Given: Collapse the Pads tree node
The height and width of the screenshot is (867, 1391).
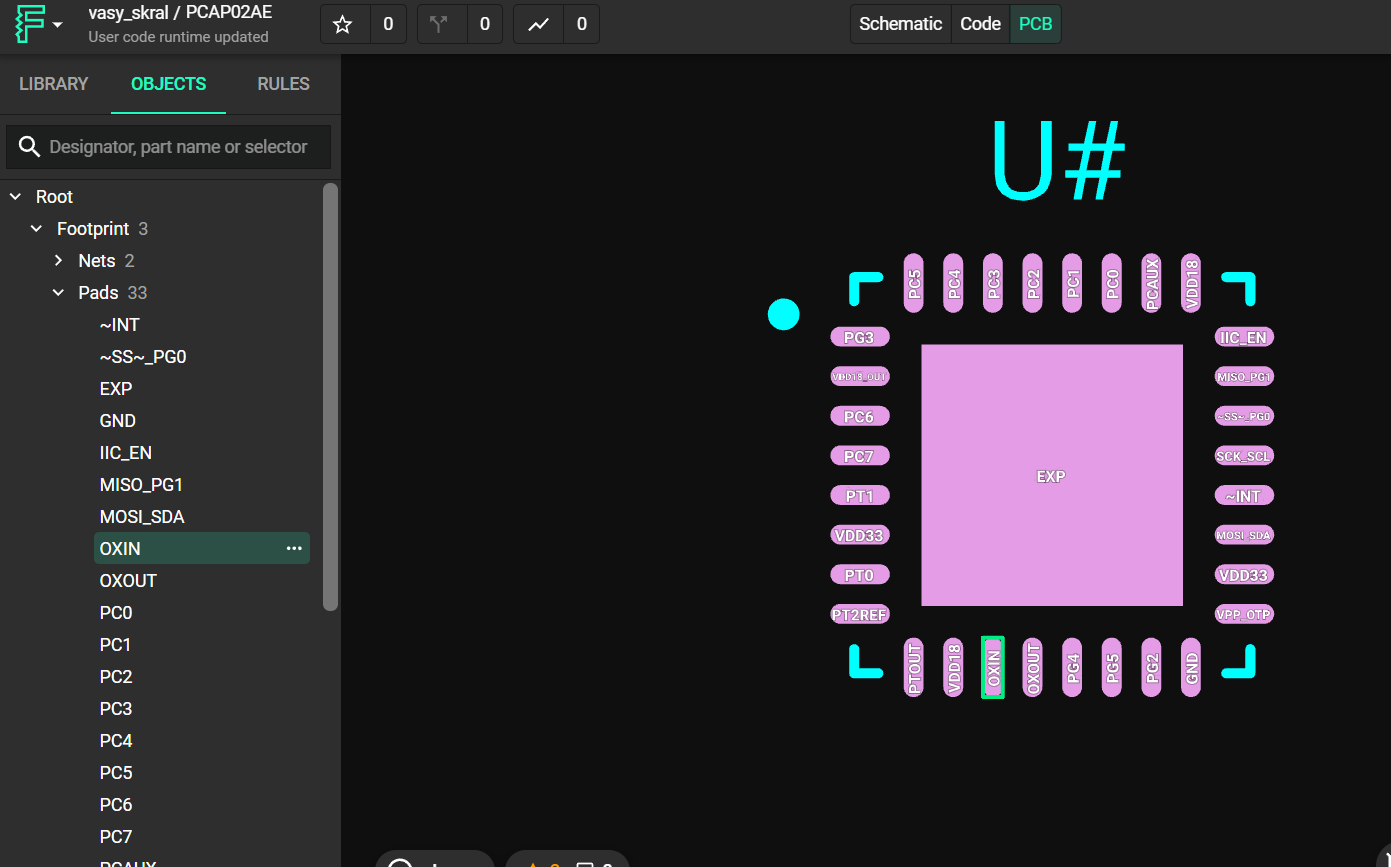Looking at the screenshot, I should pyautogui.click(x=58, y=293).
